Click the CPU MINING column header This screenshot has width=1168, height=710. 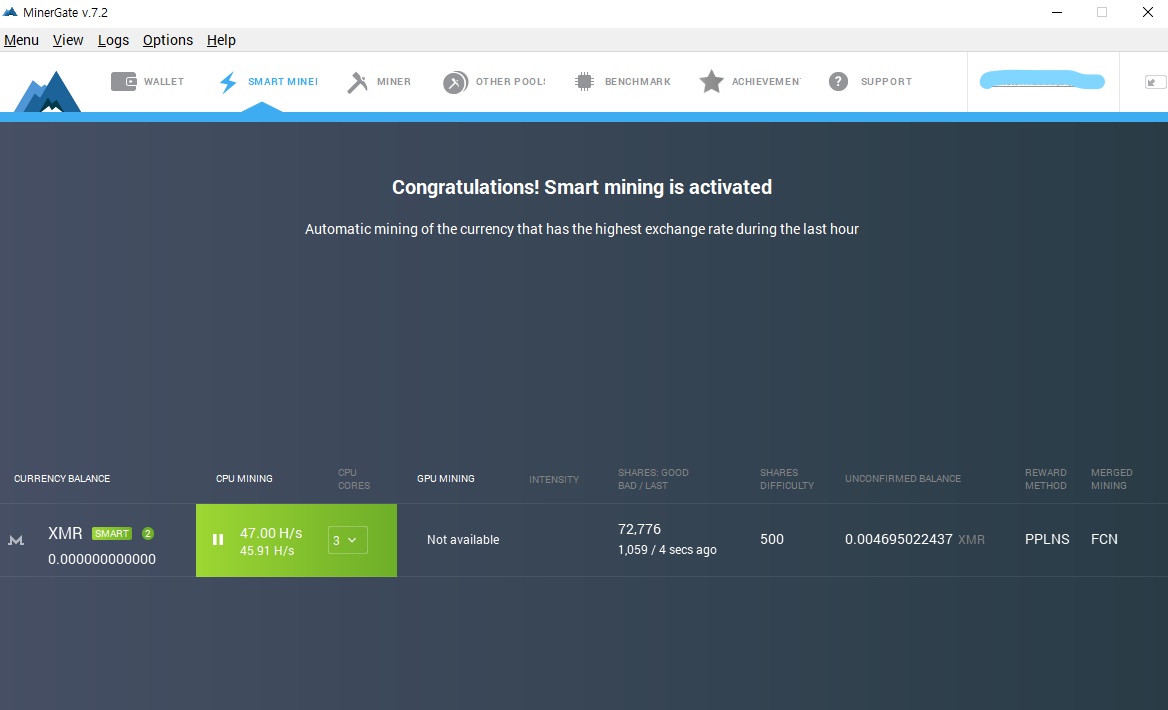click(244, 479)
